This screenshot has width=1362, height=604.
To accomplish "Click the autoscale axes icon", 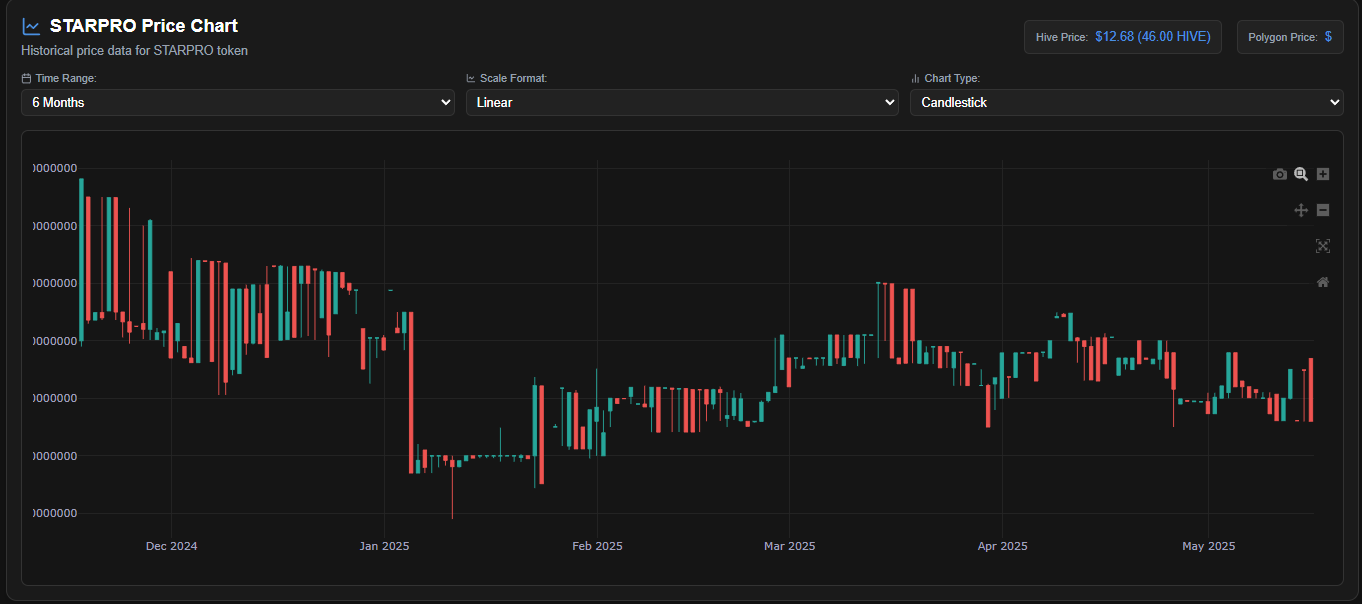I will point(1323,246).
